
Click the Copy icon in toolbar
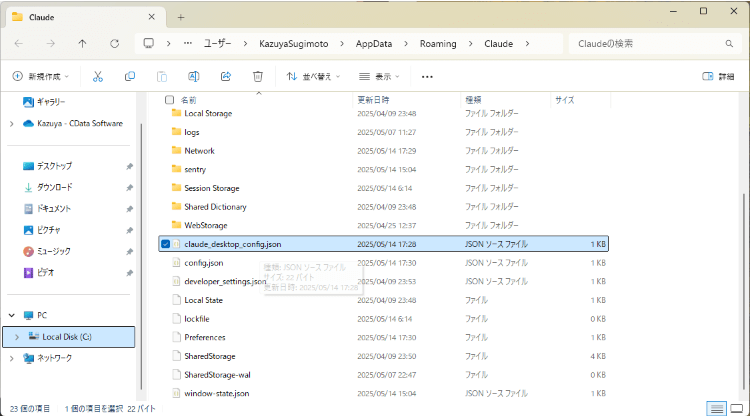(130, 77)
